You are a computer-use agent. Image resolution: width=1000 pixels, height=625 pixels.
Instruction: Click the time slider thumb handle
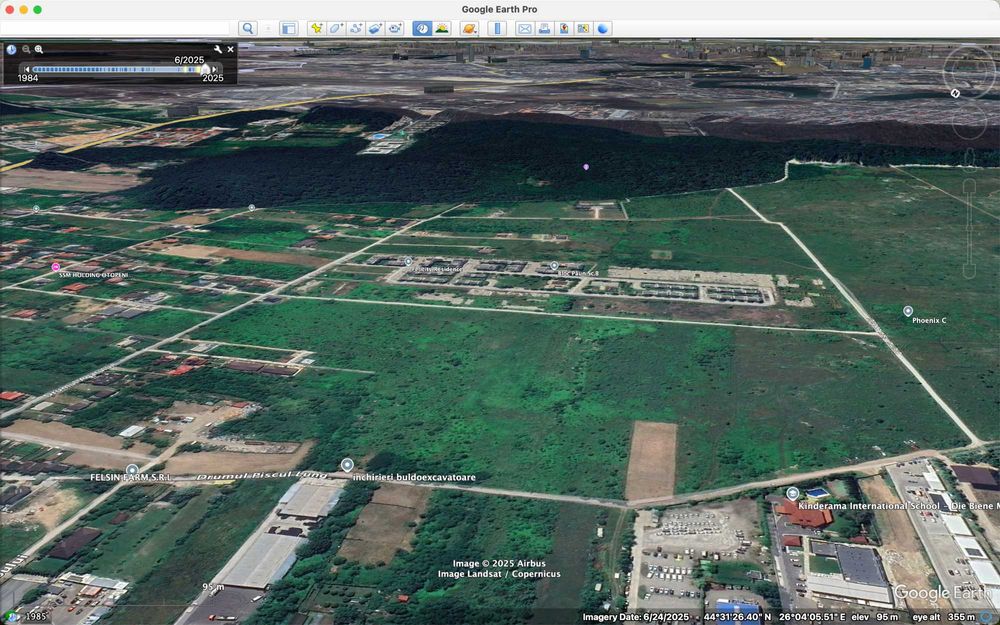(x=205, y=69)
